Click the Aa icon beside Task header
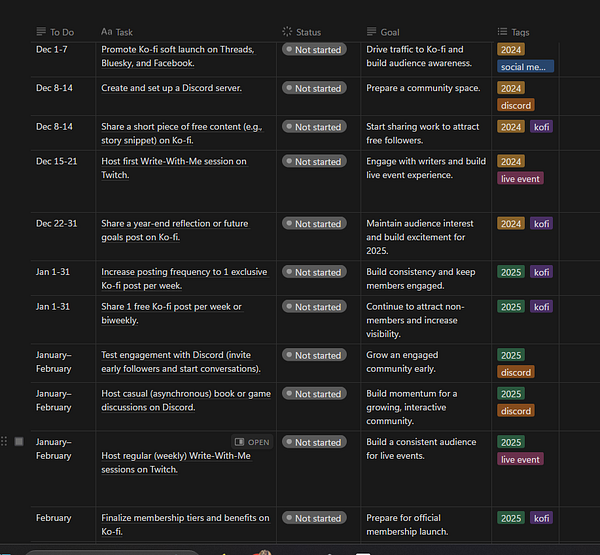The height and width of the screenshot is (555, 600). [x=107, y=32]
